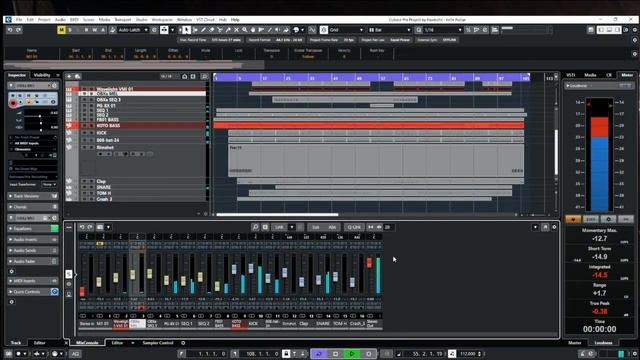Open the Help menu
Image resolution: width=640 pixels, height=360 pixels.
235,20
